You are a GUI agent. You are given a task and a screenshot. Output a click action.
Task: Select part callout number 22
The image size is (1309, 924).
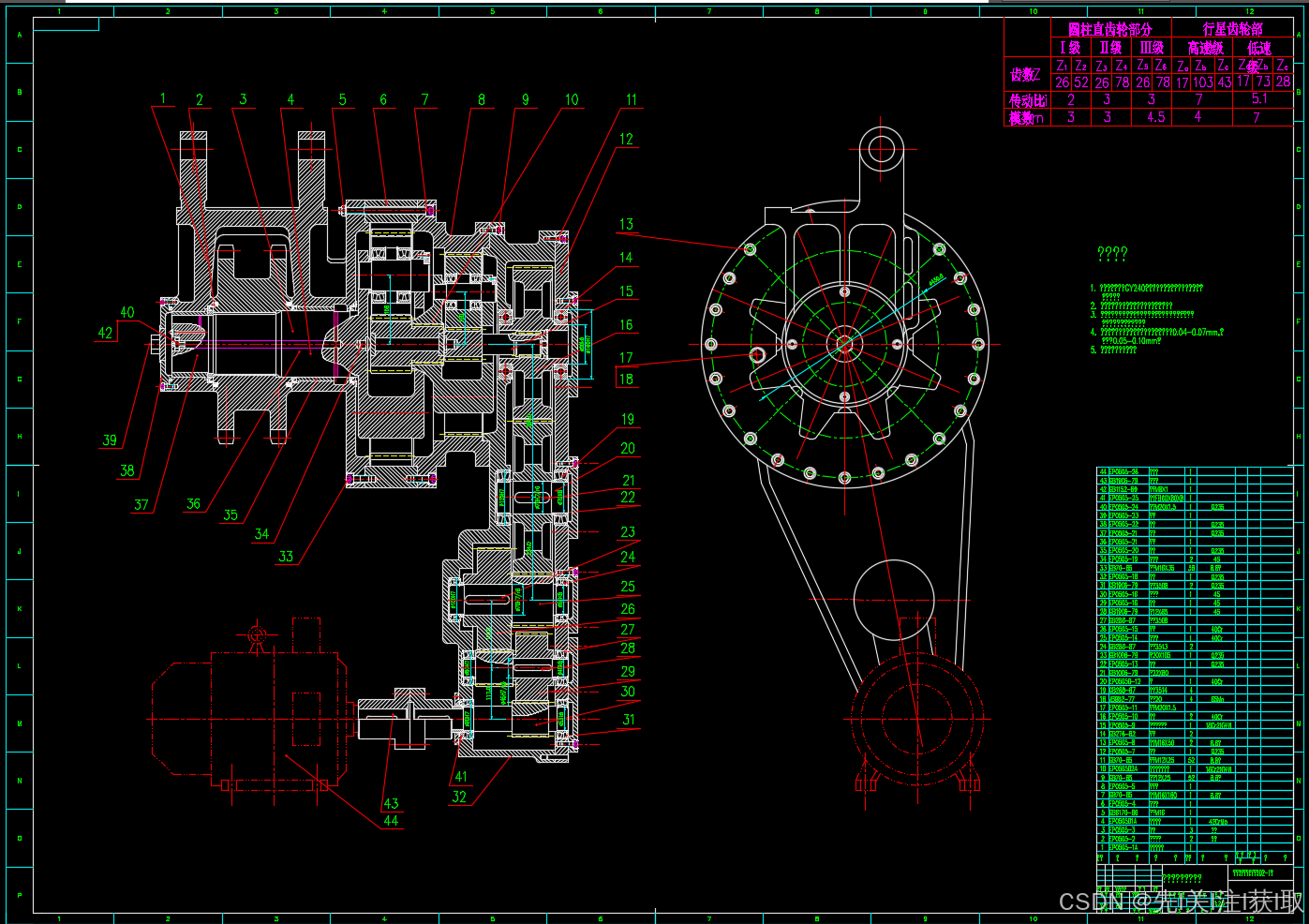(x=628, y=498)
